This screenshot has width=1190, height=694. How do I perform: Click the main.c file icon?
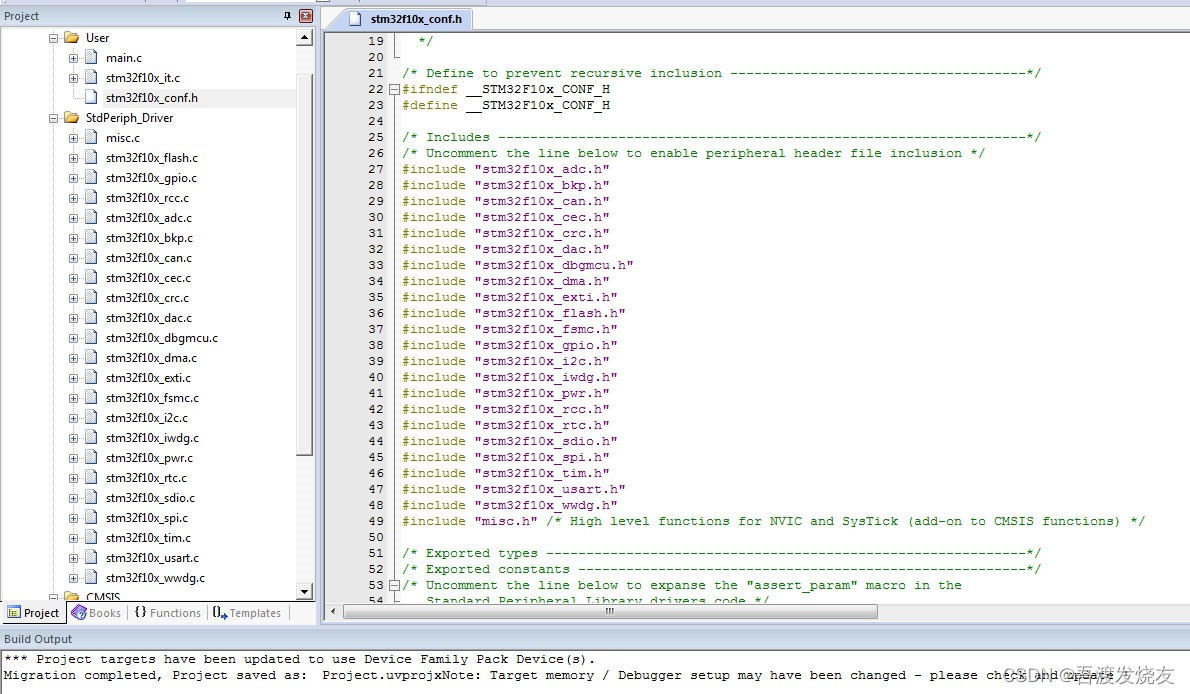(91, 57)
